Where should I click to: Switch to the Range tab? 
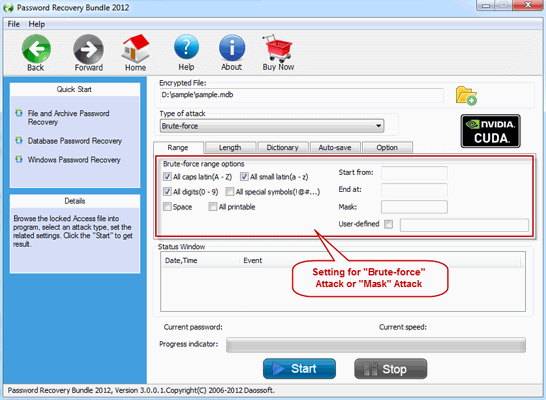pos(178,148)
